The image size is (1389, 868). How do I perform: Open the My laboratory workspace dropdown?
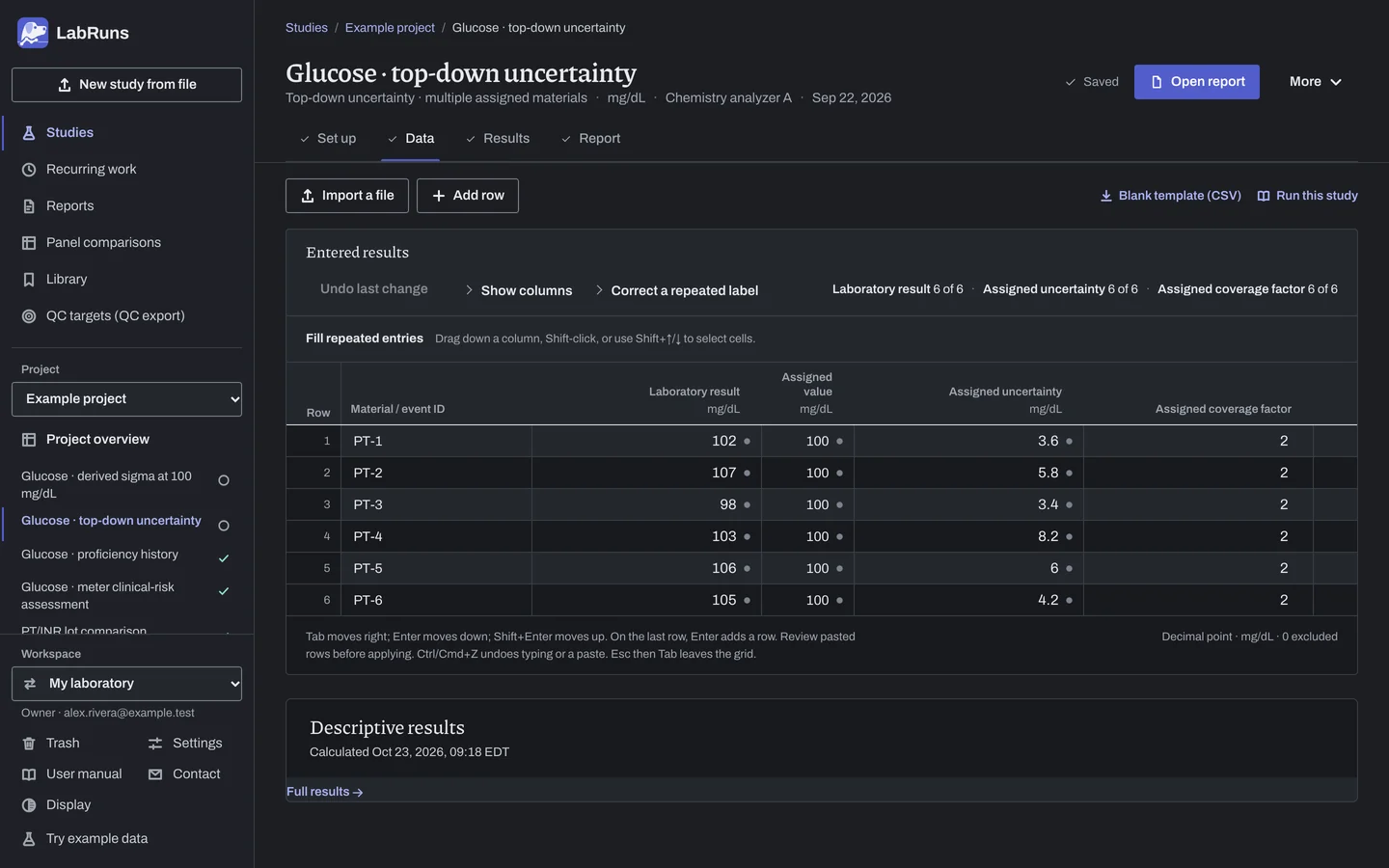click(126, 684)
